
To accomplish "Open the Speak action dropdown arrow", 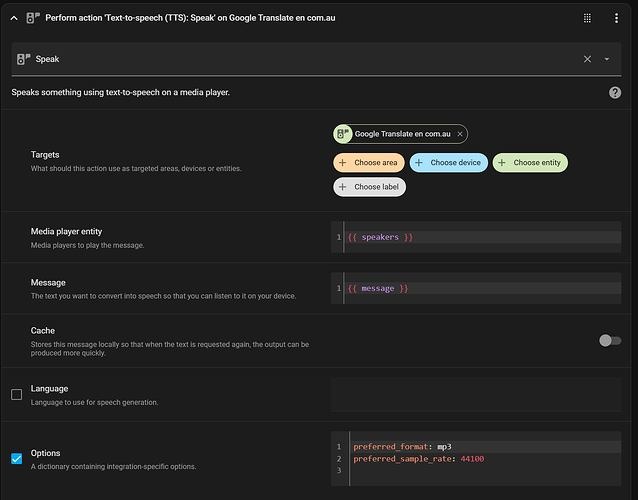I will click(607, 59).
